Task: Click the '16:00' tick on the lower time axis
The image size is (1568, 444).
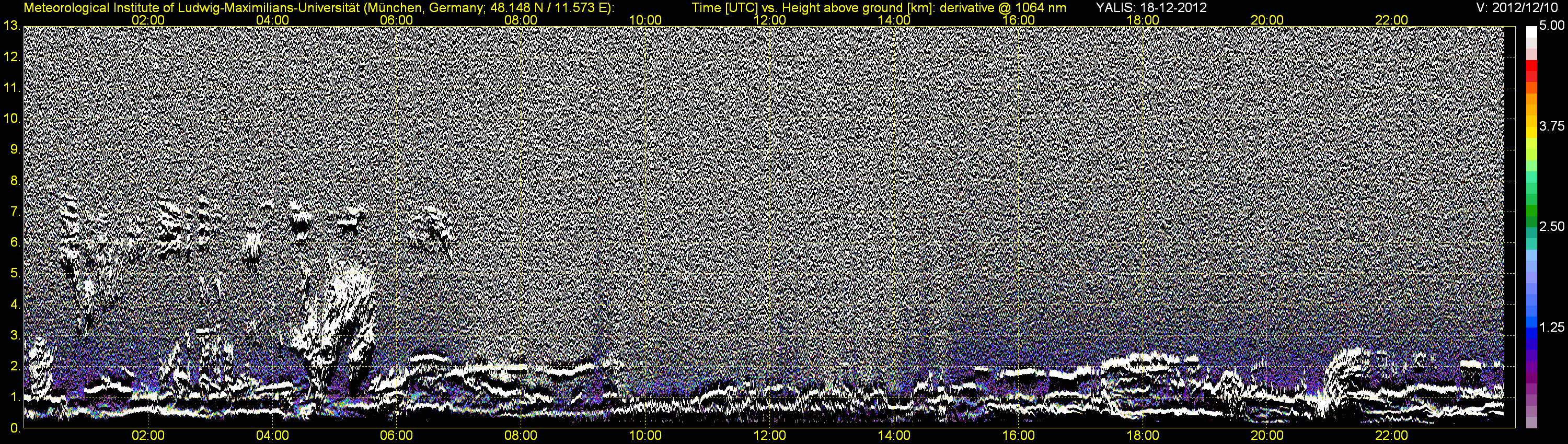Action: [1018, 436]
